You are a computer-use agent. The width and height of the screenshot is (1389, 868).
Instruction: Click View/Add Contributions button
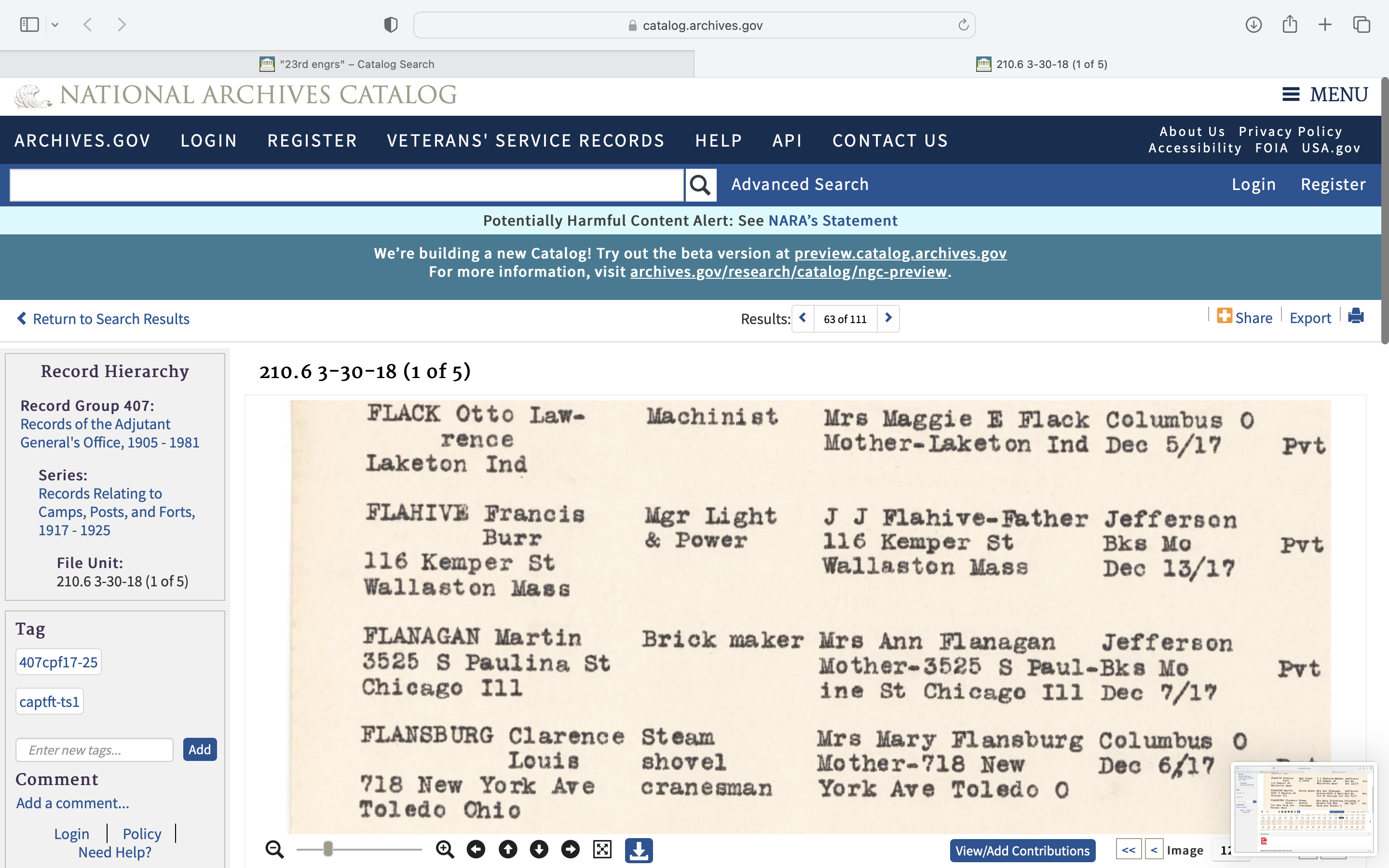point(1021,851)
